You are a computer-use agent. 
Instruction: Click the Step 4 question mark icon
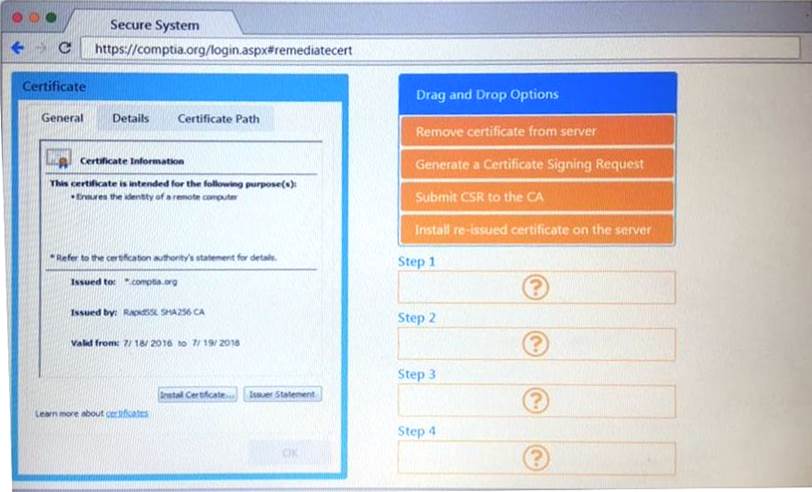click(536, 458)
